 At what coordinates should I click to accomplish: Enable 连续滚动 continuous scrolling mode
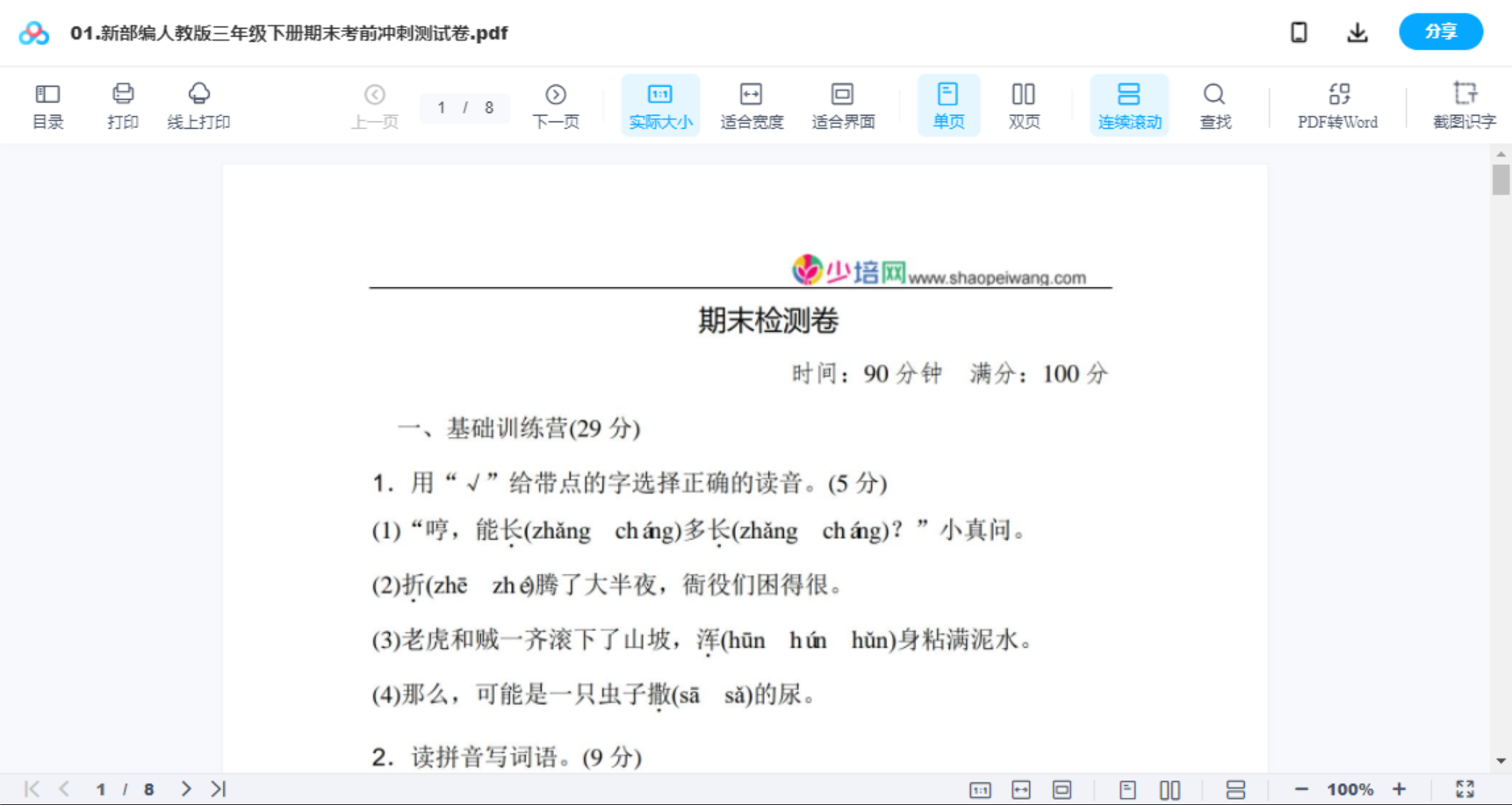tap(1129, 104)
